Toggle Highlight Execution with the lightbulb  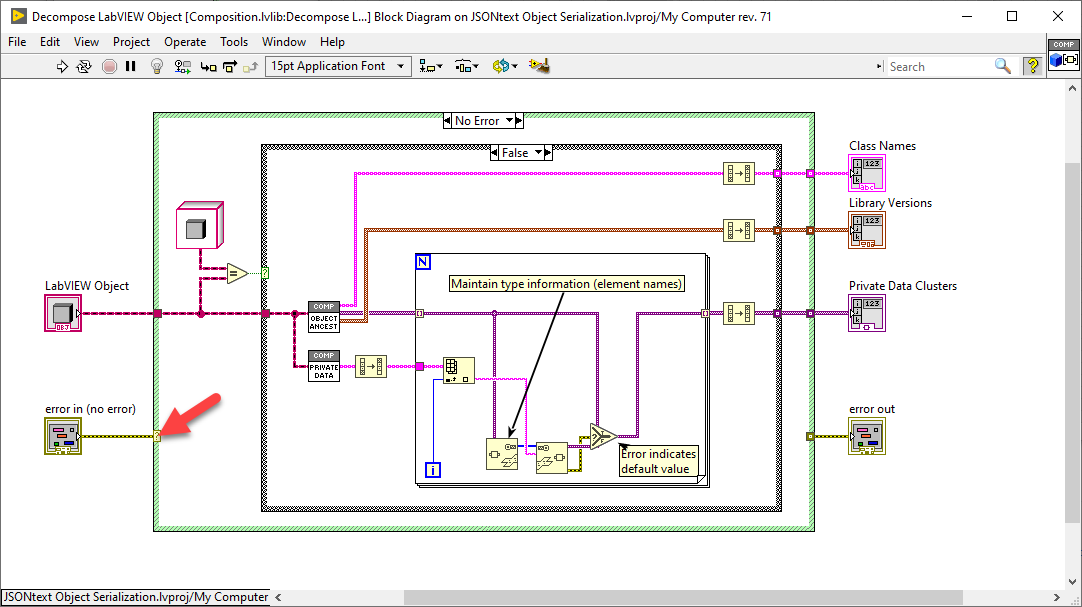pos(156,66)
